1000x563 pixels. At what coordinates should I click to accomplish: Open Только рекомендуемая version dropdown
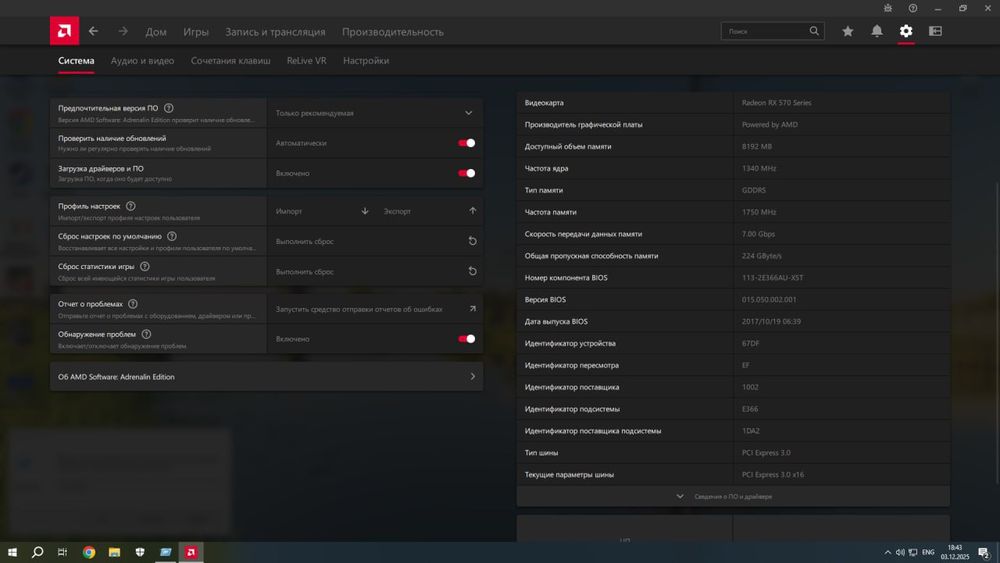[x=375, y=113]
